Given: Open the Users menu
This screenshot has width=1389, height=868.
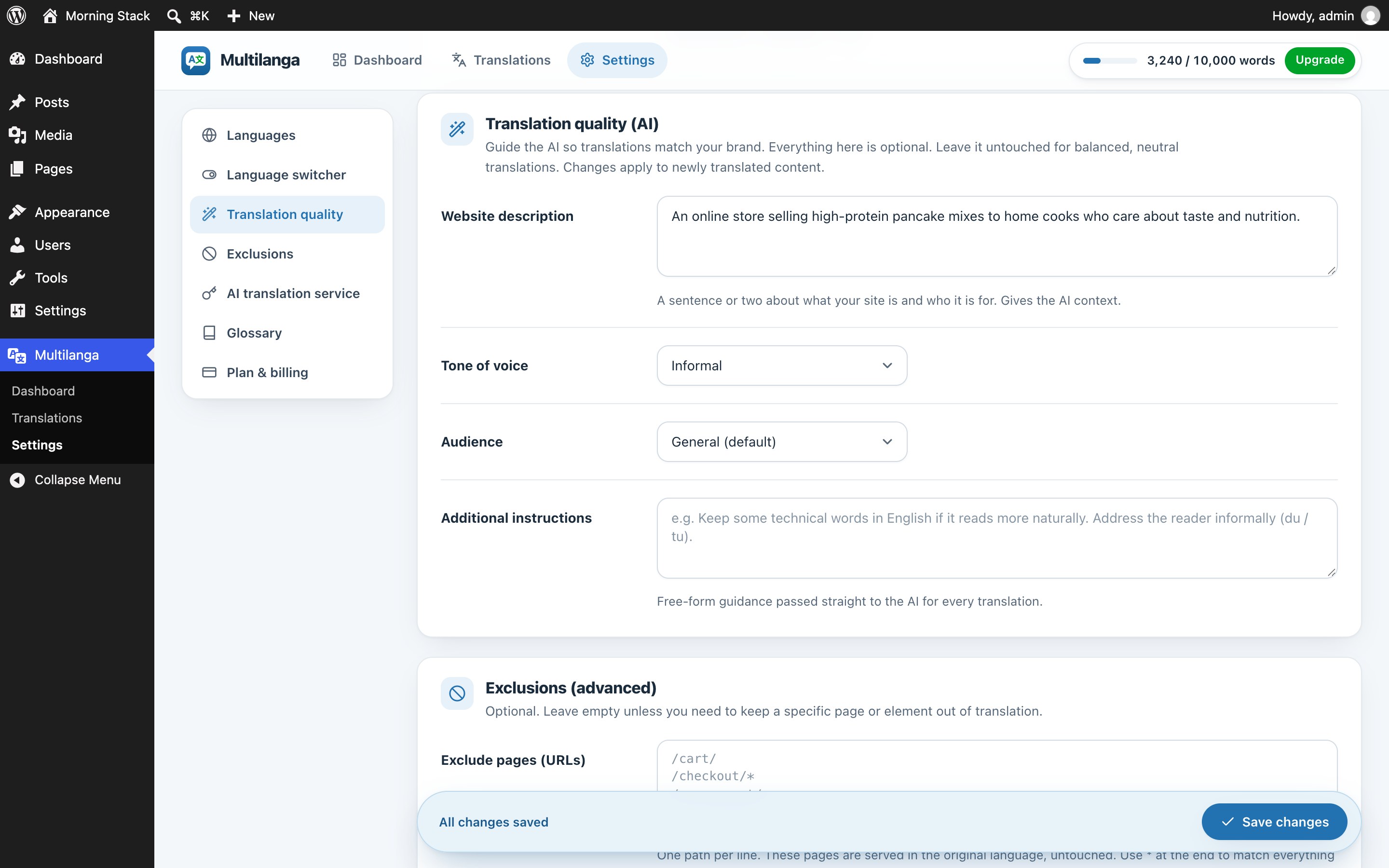Looking at the screenshot, I should [77, 244].
